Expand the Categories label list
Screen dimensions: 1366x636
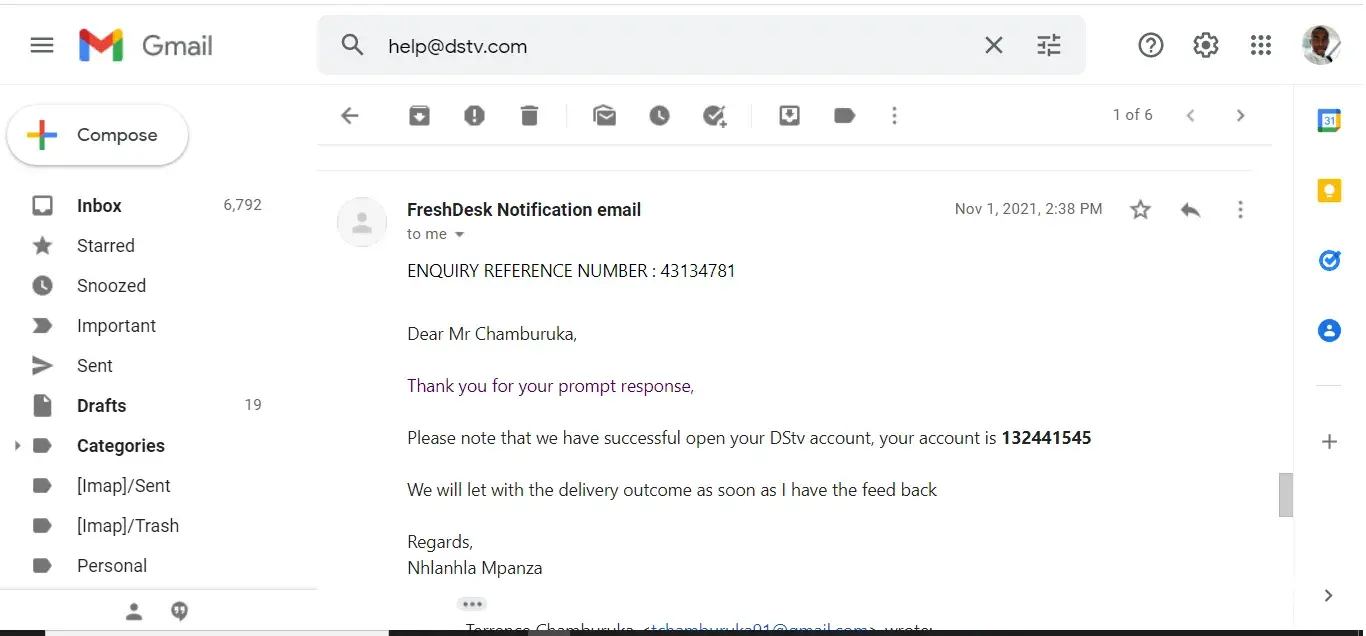point(17,446)
